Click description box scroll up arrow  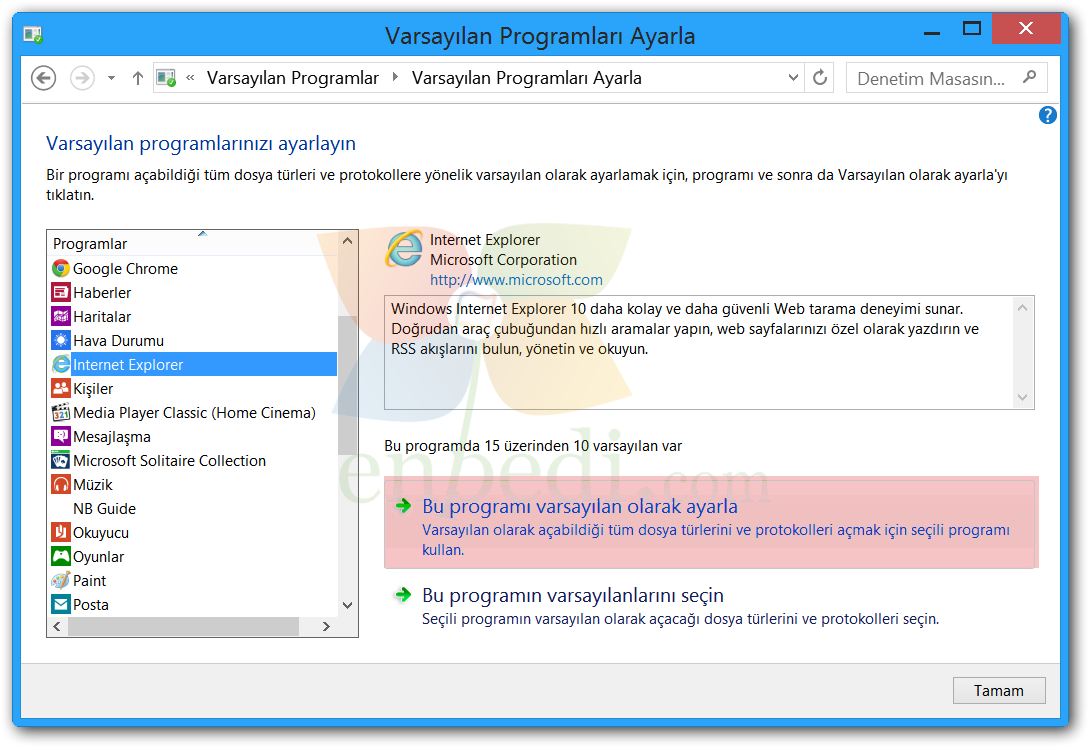[x=1022, y=307]
